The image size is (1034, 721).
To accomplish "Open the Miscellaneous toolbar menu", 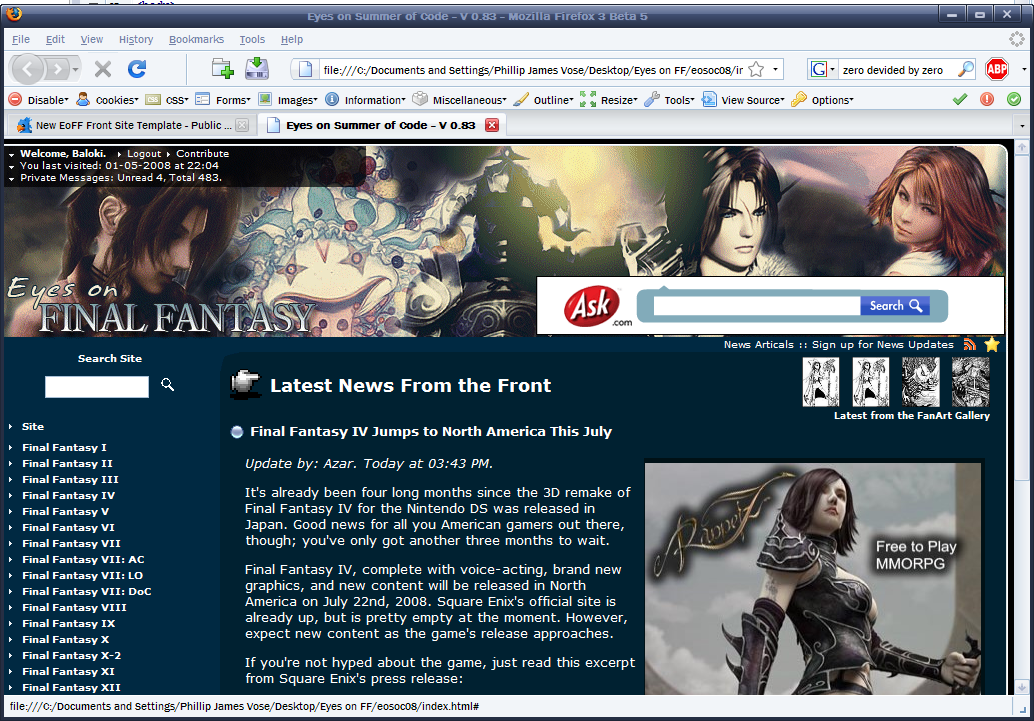I will [x=460, y=100].
